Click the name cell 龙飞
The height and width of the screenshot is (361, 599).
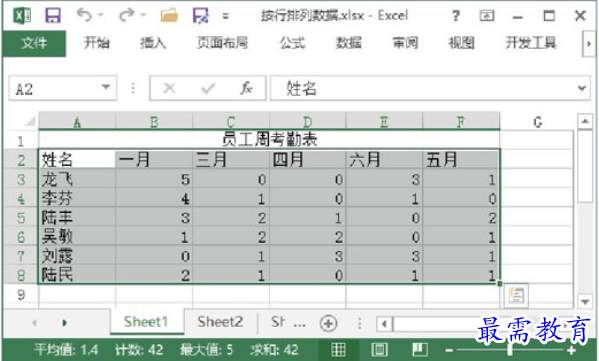pyautogui.click(x=77, y=179)
